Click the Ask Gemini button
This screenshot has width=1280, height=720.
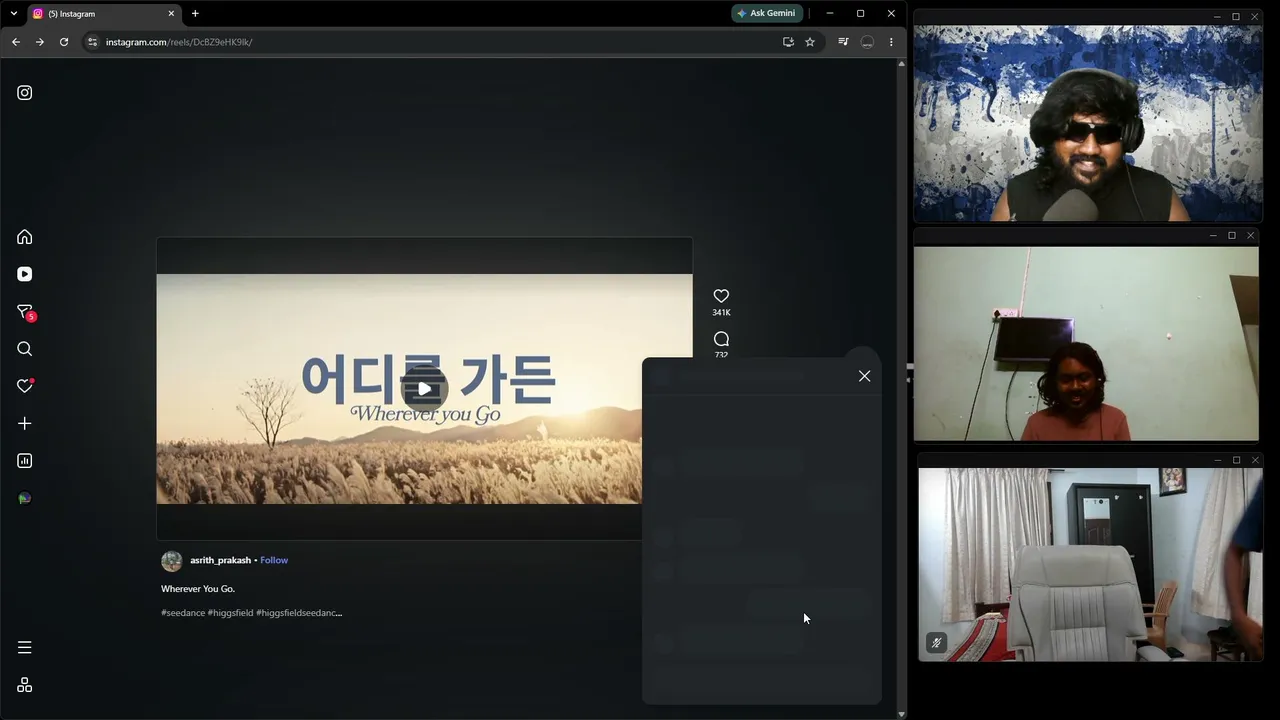point(767,13)
